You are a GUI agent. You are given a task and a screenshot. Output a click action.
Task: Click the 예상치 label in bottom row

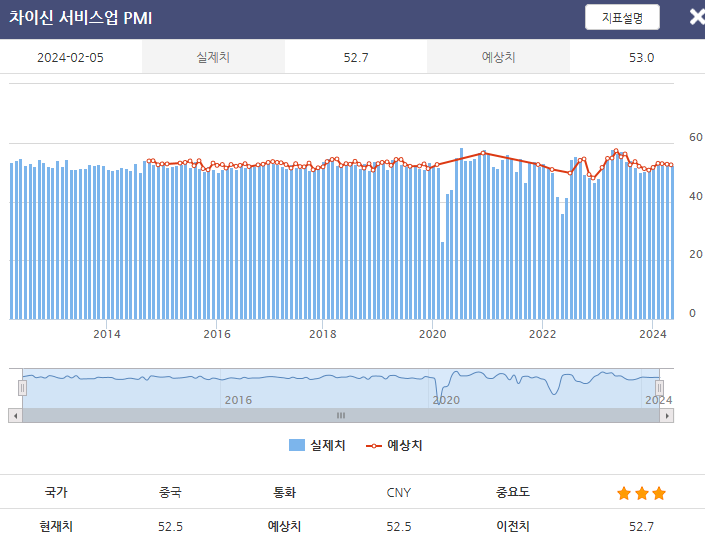pyautogui.click(x=284, y=526)
